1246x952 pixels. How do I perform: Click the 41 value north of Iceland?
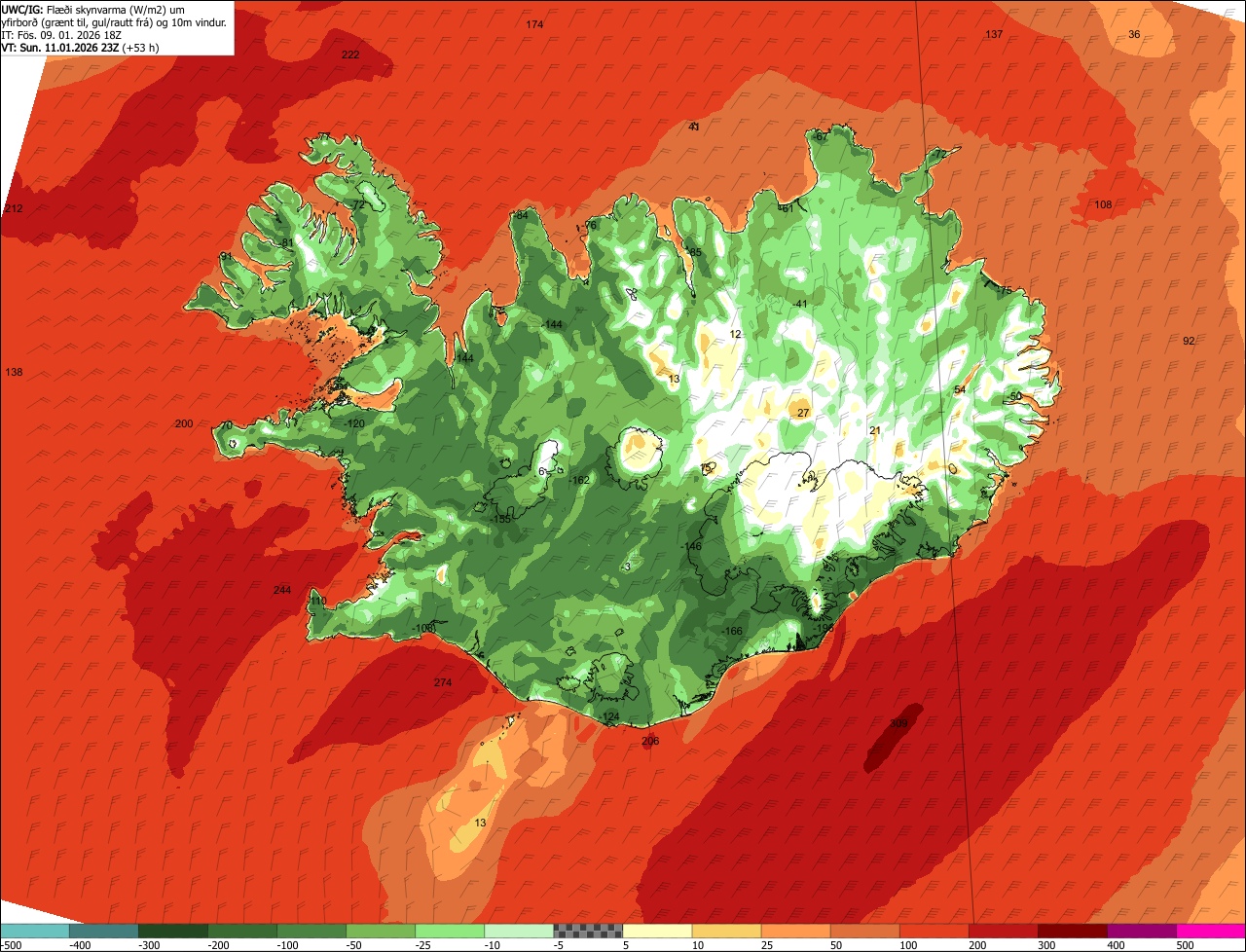[694, 128]
